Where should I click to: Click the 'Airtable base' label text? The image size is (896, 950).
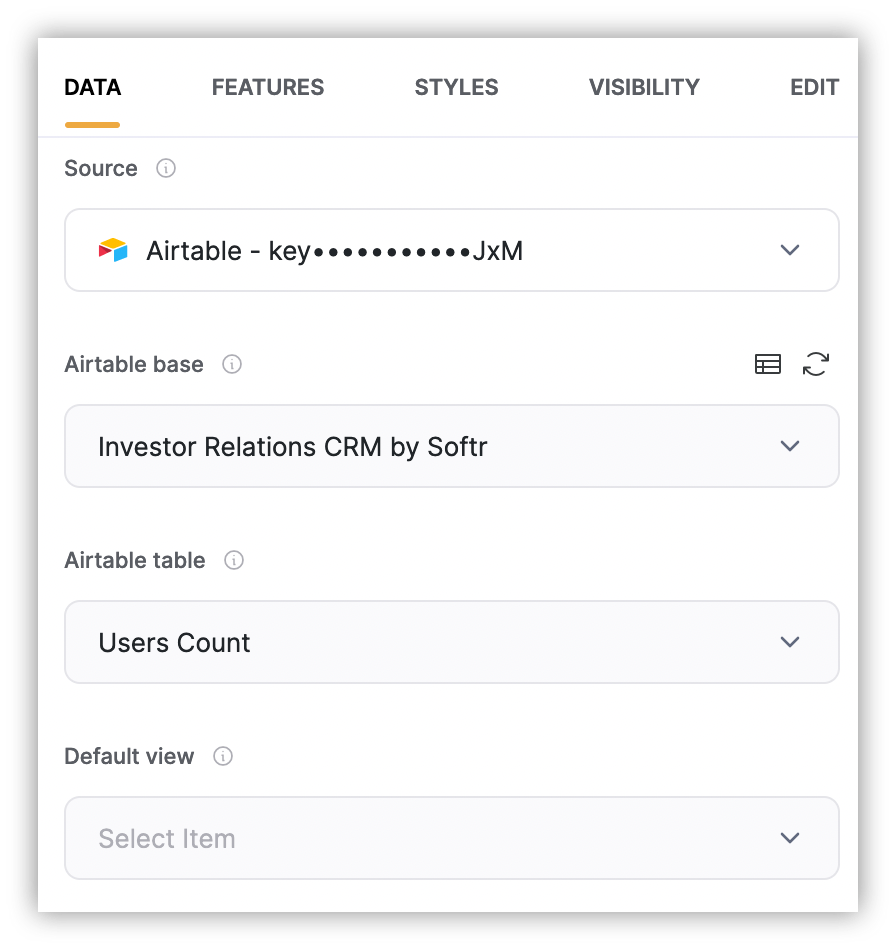(134, 364)
